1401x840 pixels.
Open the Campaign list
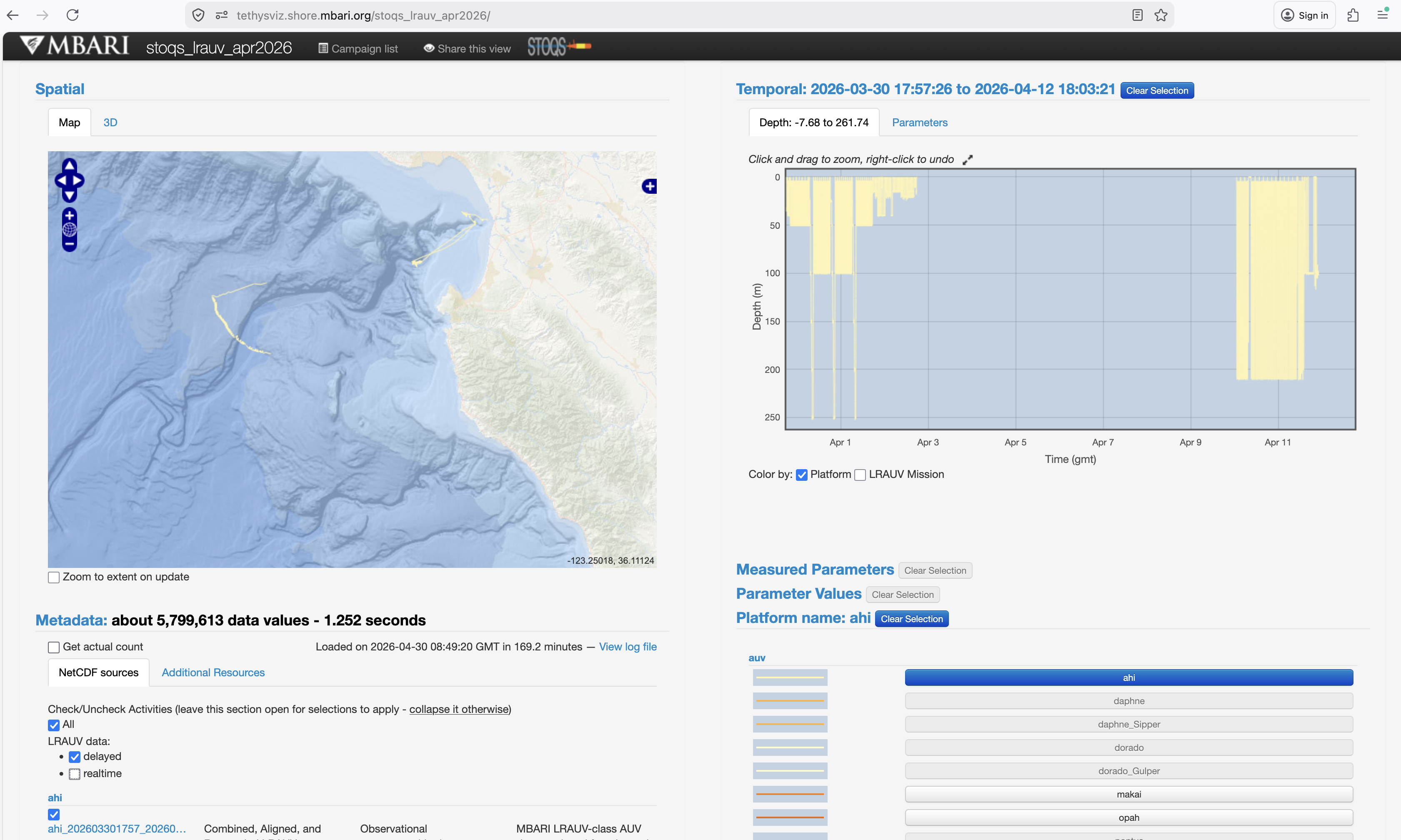point(358,49)
